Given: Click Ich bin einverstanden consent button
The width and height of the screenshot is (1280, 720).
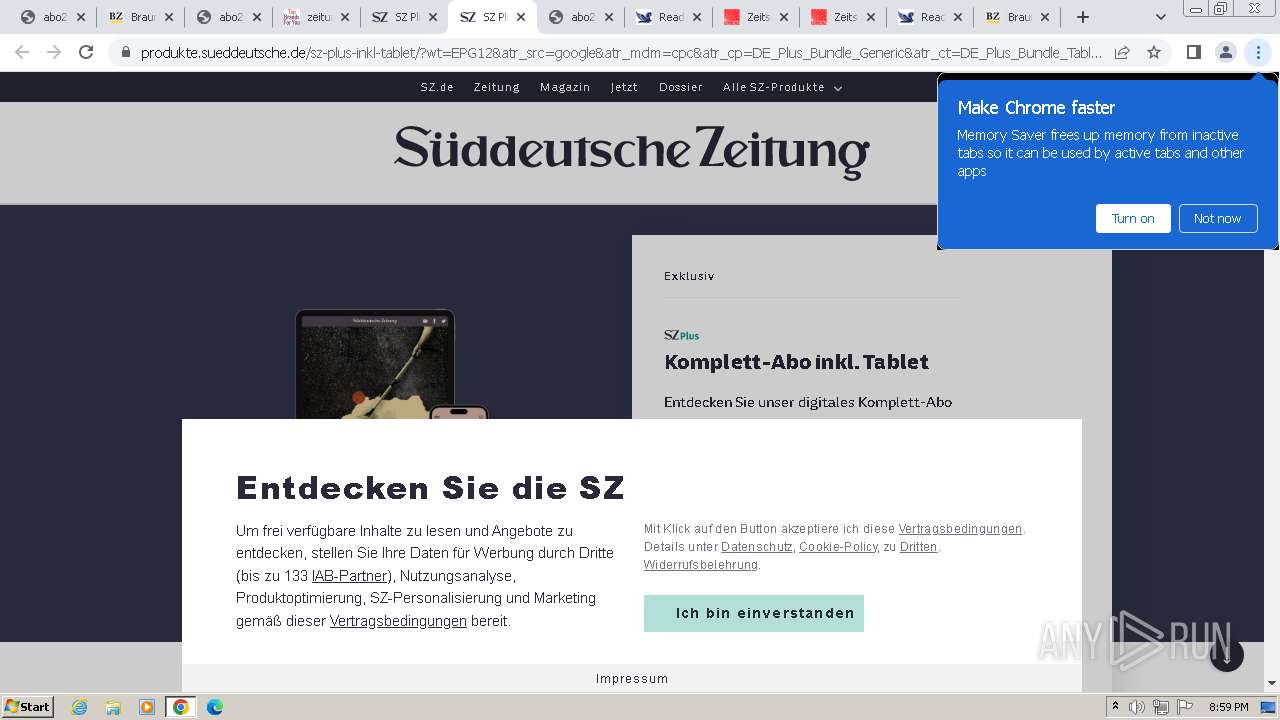Looking at the screenshot, I should (x=754, y=613).
